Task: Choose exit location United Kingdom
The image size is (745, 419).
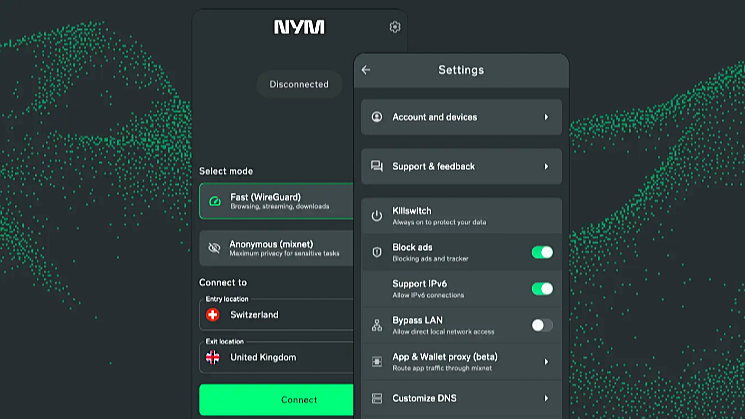Action: 276,357
